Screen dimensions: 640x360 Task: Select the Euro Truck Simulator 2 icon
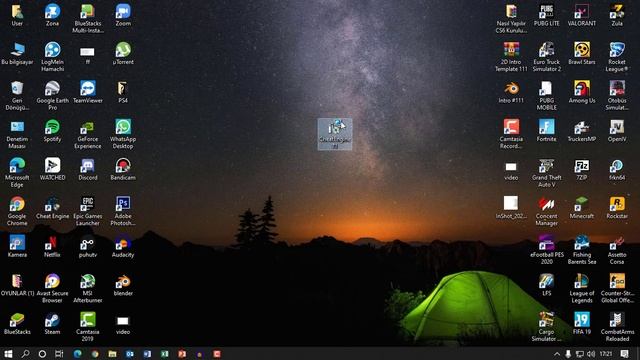point(547,57)
